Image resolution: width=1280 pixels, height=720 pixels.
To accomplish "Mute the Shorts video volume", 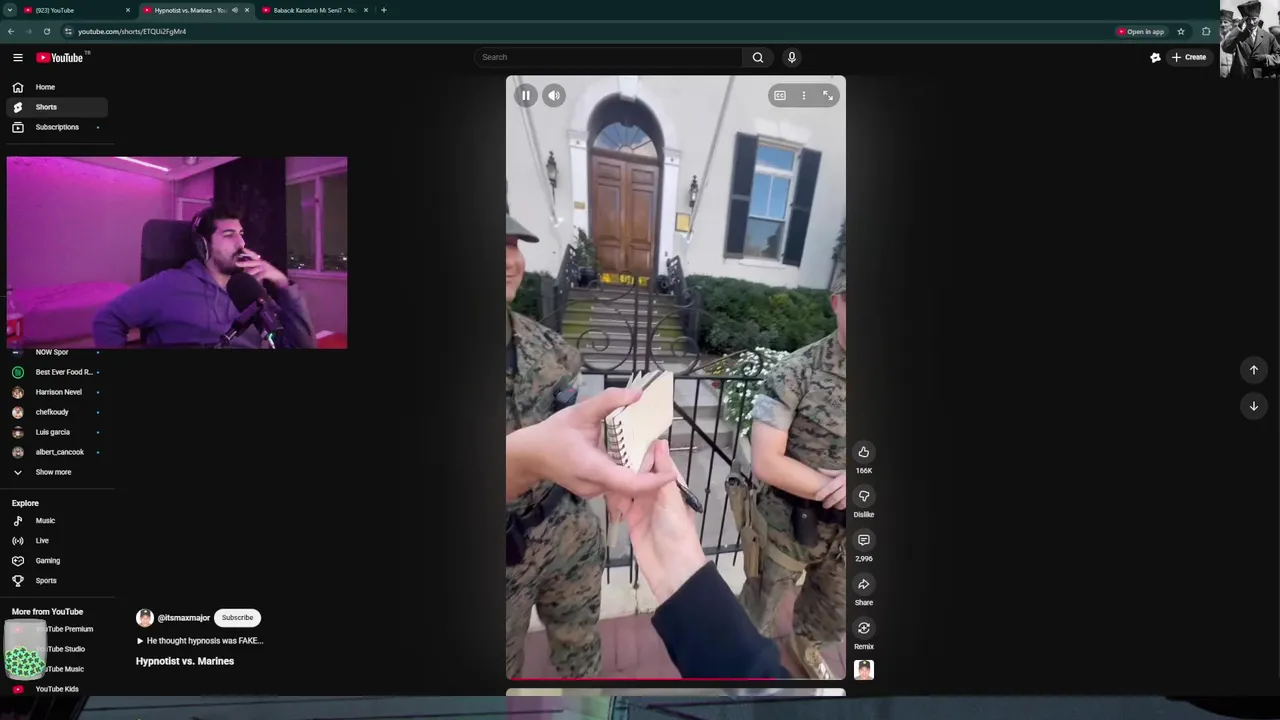I will coord(554,95).
